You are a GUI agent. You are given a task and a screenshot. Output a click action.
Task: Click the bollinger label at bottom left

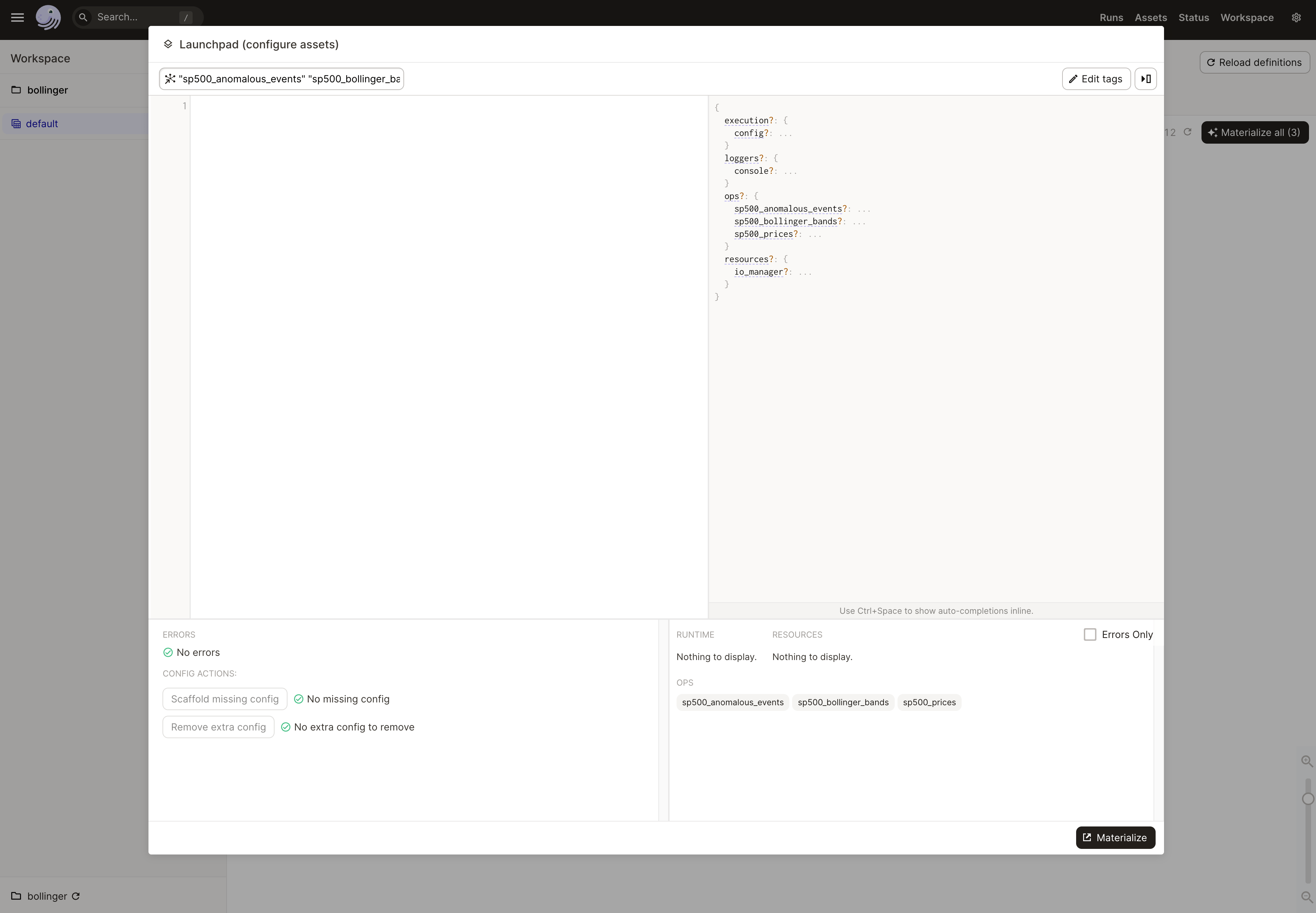point(47,896)
